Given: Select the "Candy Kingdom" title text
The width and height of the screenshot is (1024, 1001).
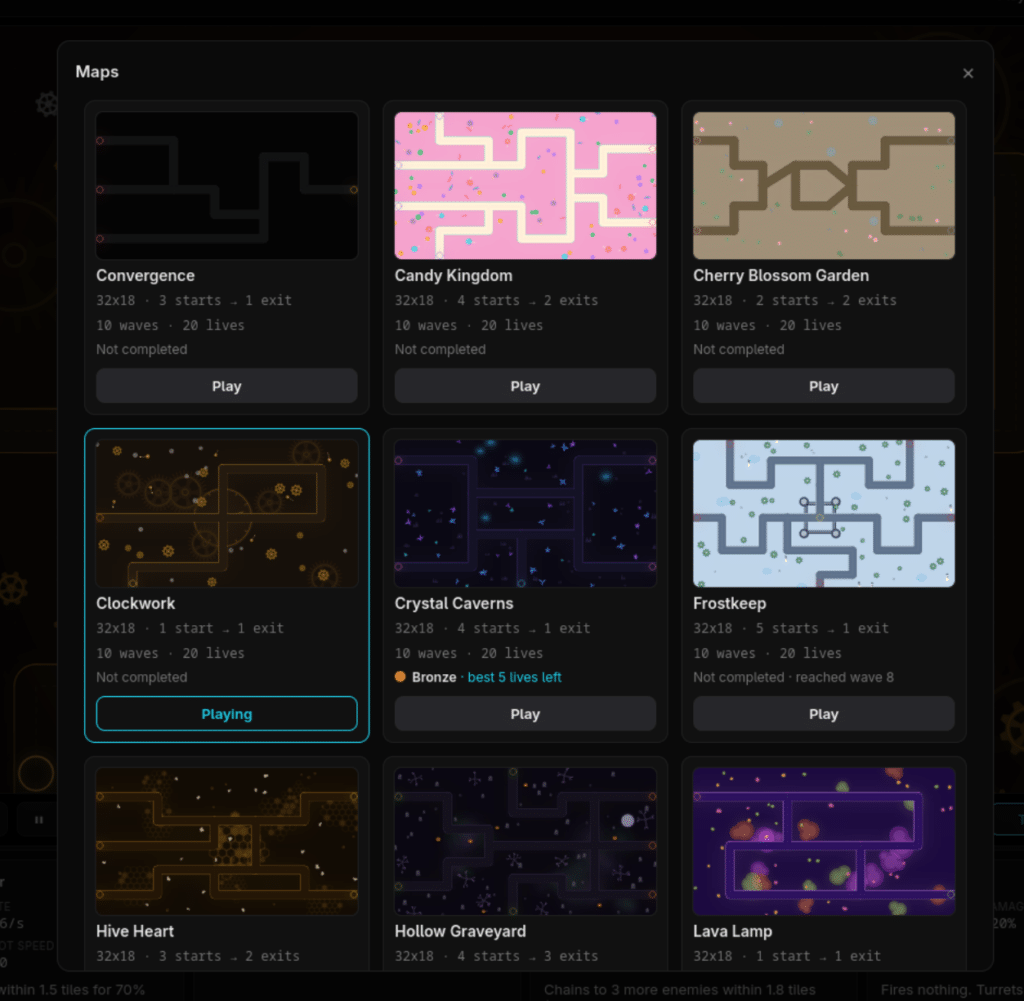Looking at the screenshot, I should coord(453,276).
